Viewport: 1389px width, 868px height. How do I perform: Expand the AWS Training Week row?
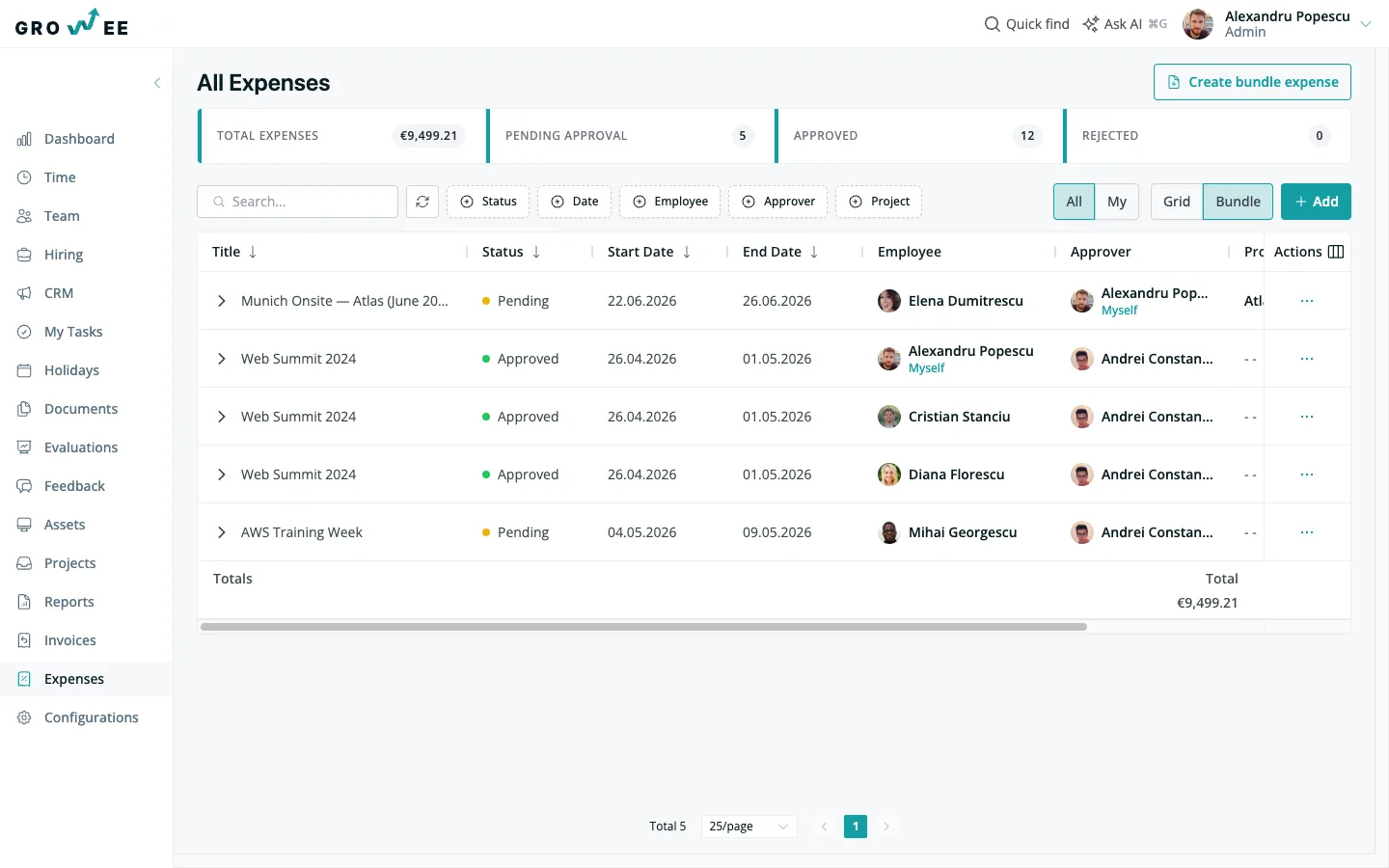pyautogui.click(x=222, y=532)
